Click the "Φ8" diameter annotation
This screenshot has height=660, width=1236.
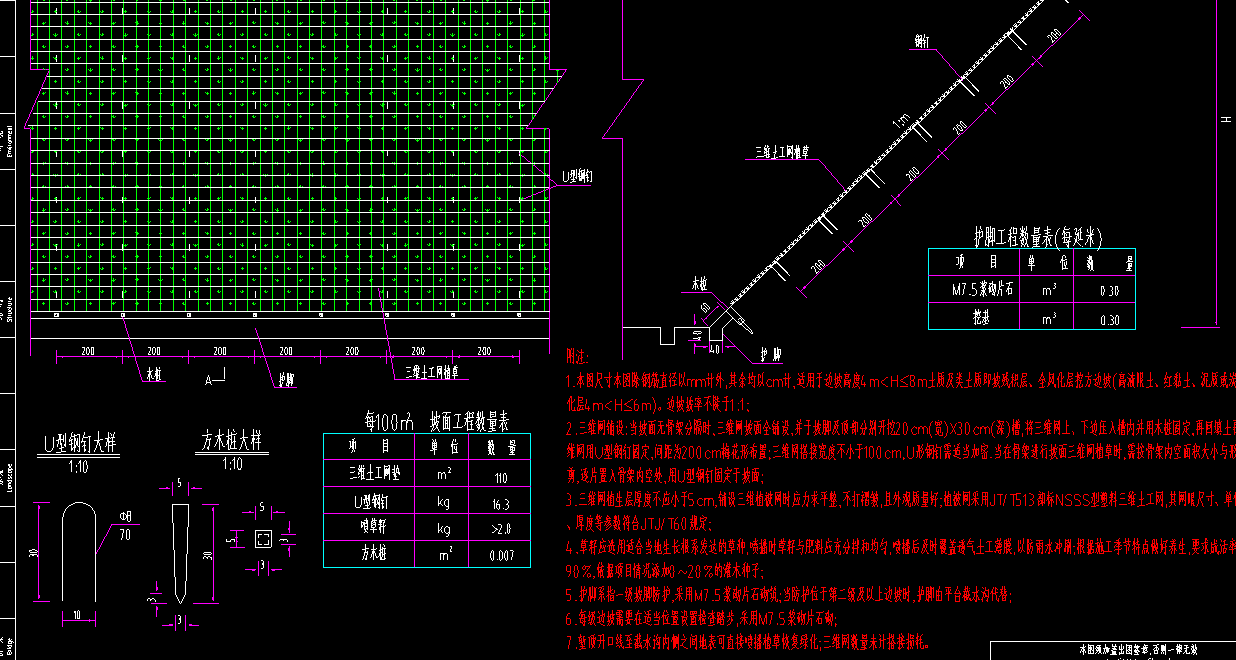(126, 517)
